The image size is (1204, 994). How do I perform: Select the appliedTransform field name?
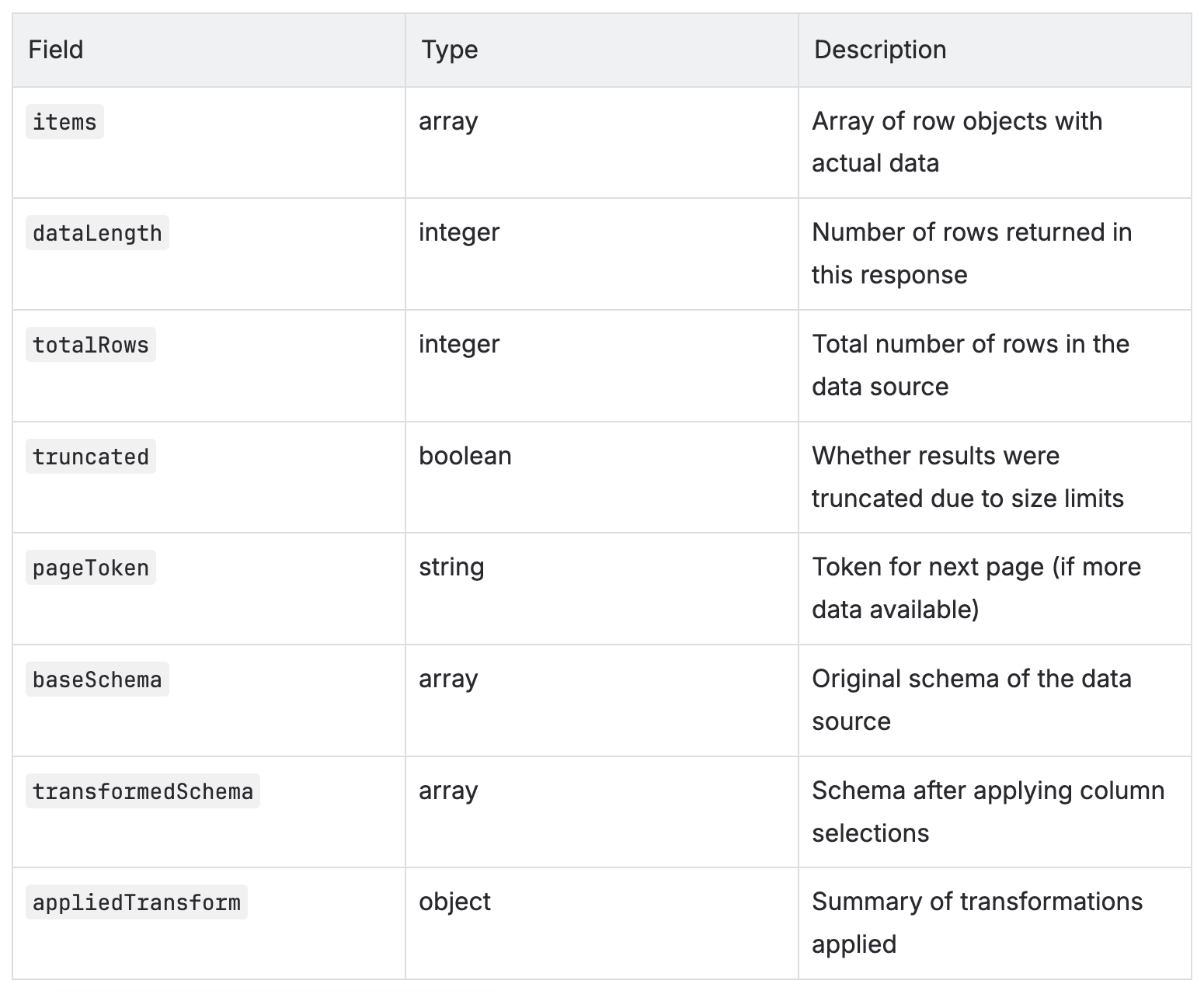(137, 902)
